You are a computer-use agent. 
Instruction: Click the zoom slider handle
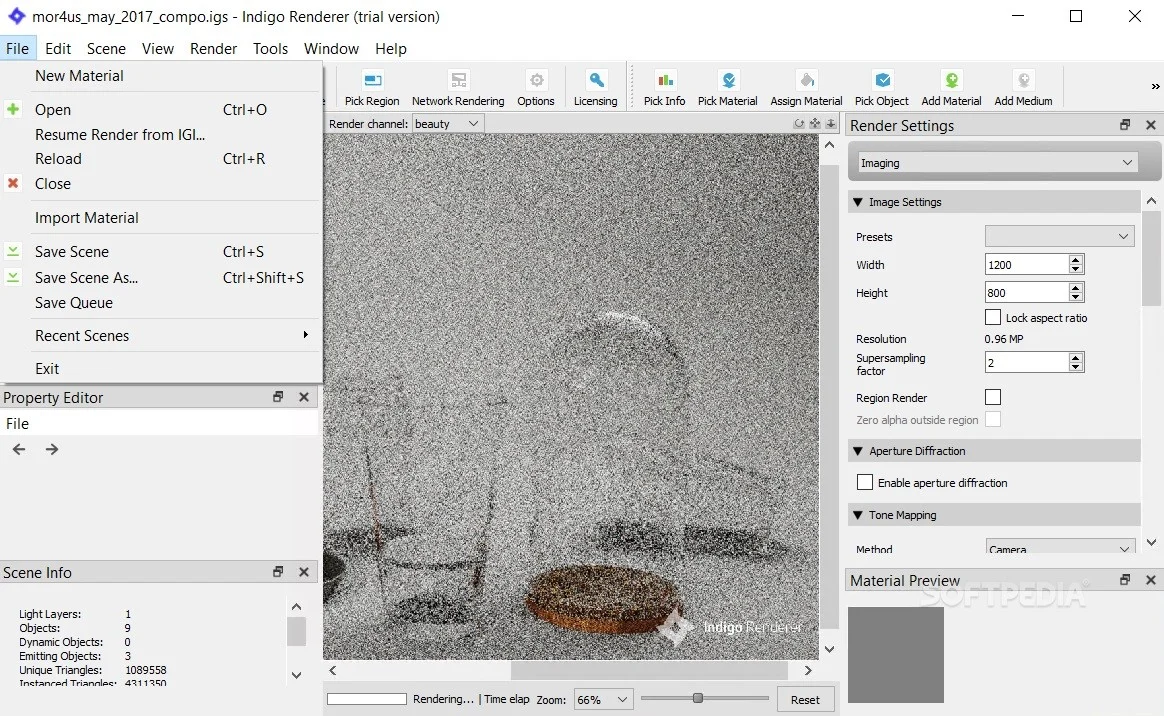(697, 698)
